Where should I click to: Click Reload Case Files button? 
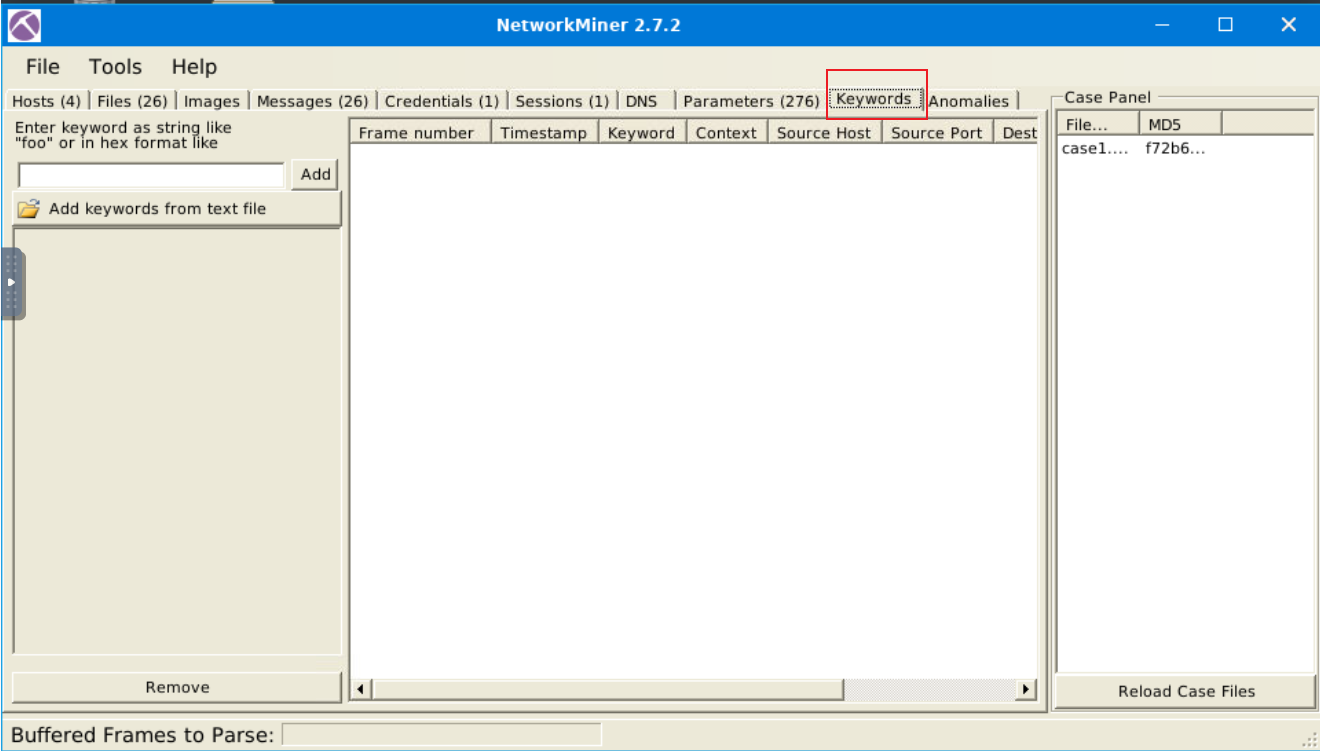click(1186, 691)
